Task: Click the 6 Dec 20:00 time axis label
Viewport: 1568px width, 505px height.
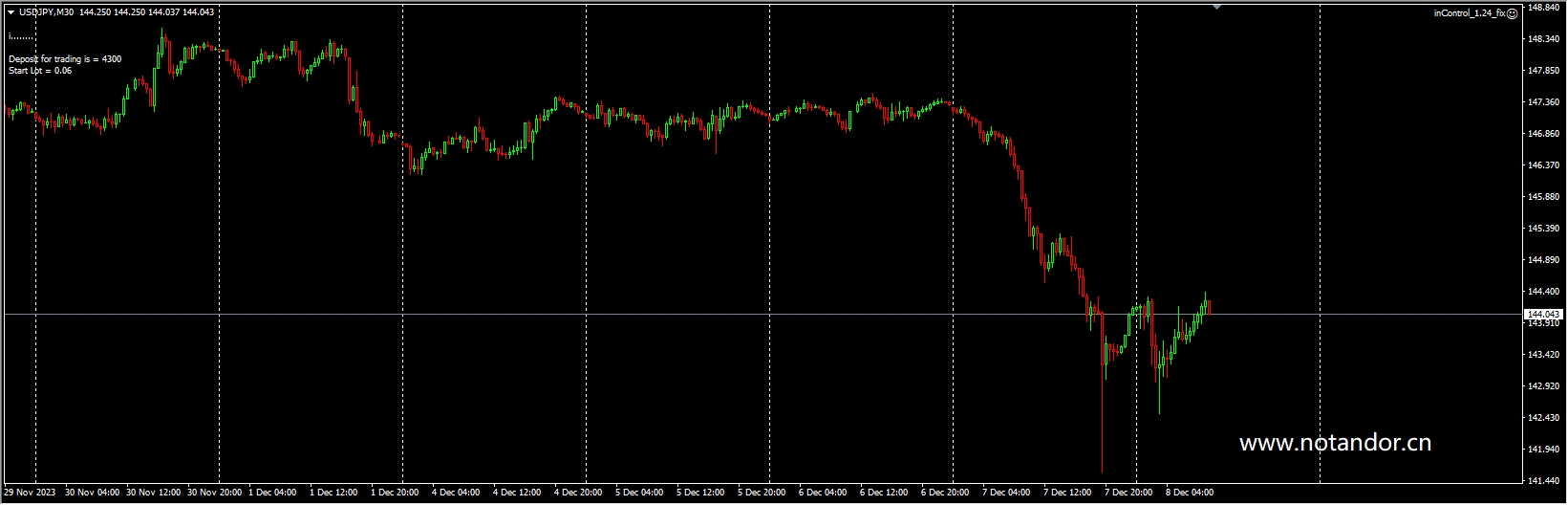Action: [945, 493]
